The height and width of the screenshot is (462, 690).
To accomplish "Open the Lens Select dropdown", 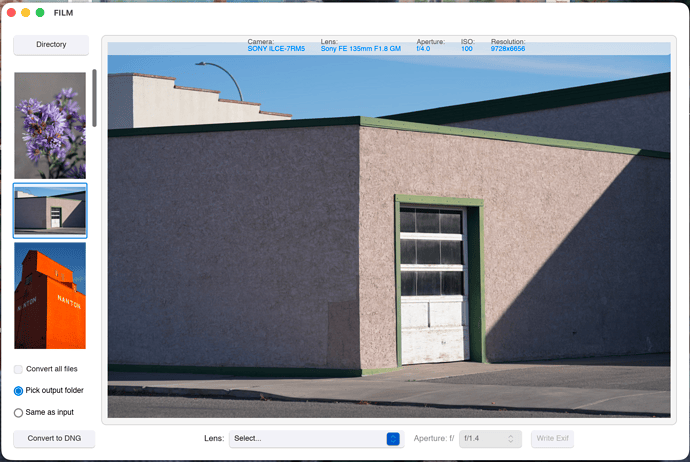I will 315,439.
